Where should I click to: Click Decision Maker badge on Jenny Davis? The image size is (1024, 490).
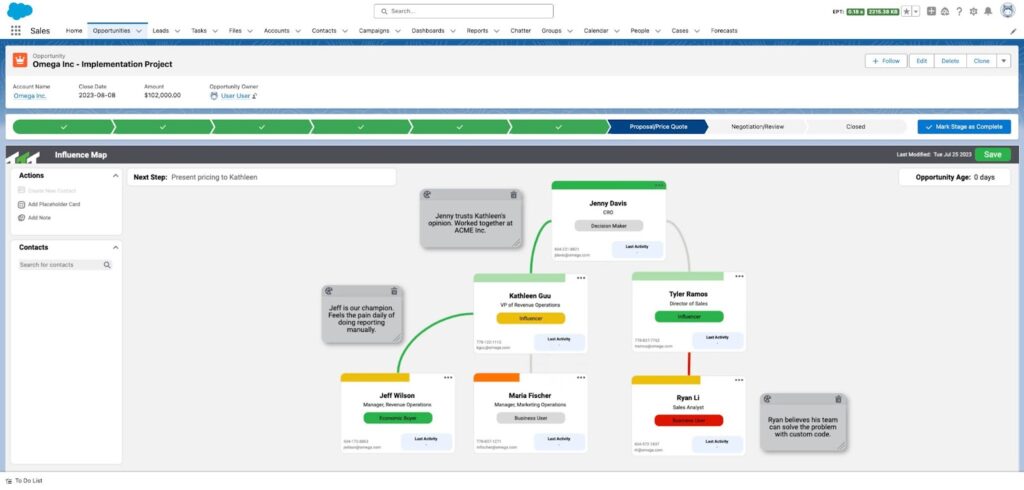pyautogui.click(x=609, y=225)
